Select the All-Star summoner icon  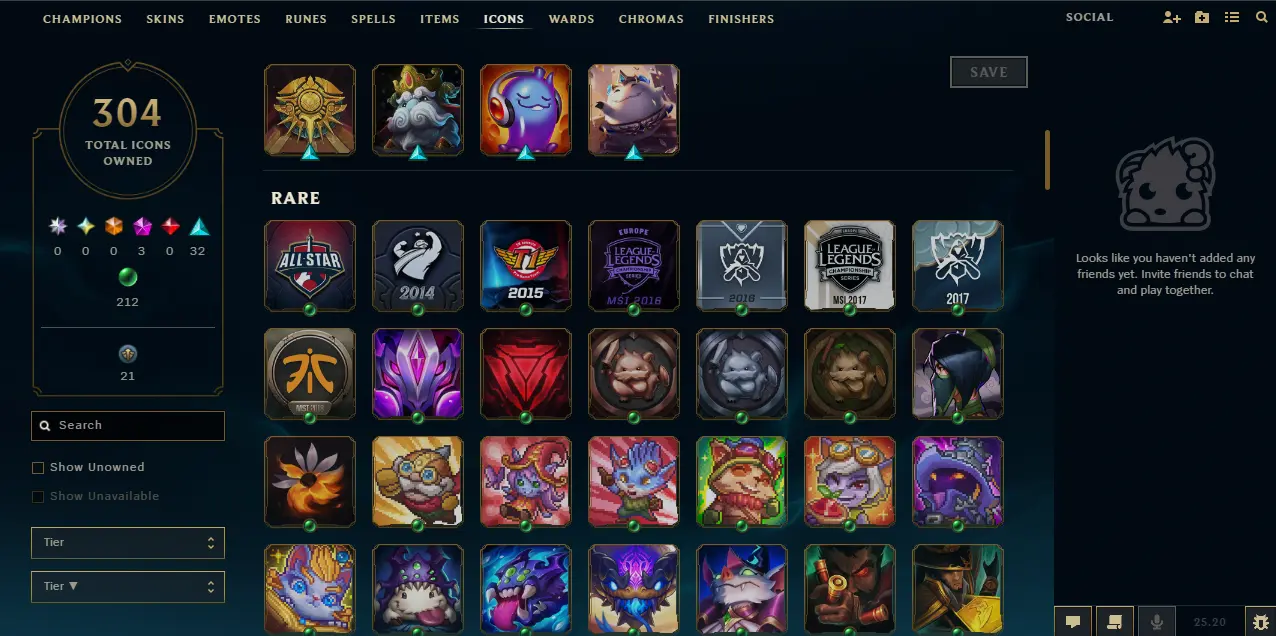310,266
